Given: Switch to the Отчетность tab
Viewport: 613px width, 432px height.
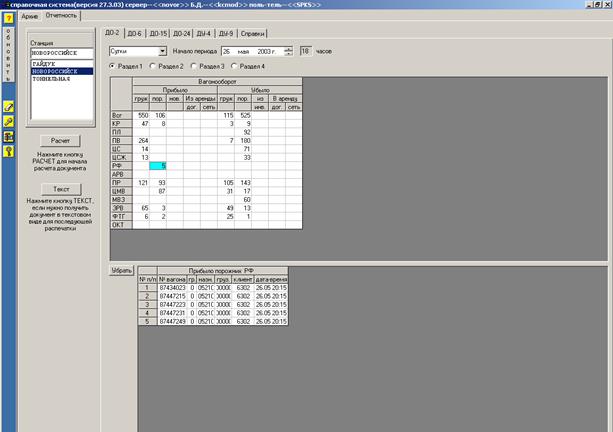Looking at the screenshot, I should [x=61, y=15].
